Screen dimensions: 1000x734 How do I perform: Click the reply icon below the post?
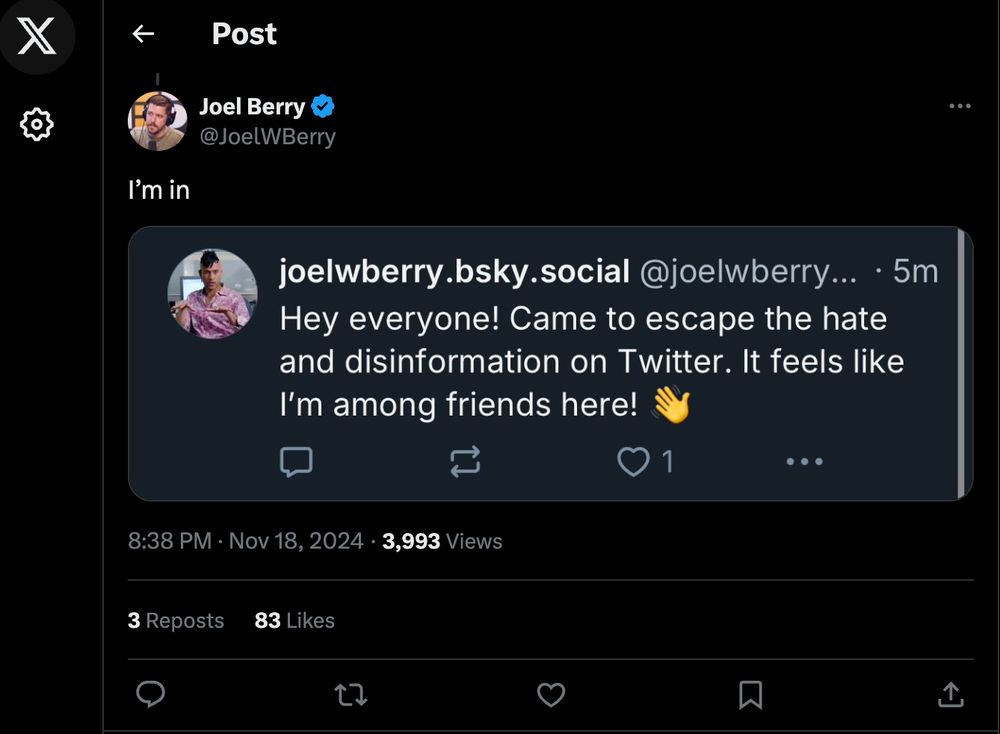coord(151,694)
